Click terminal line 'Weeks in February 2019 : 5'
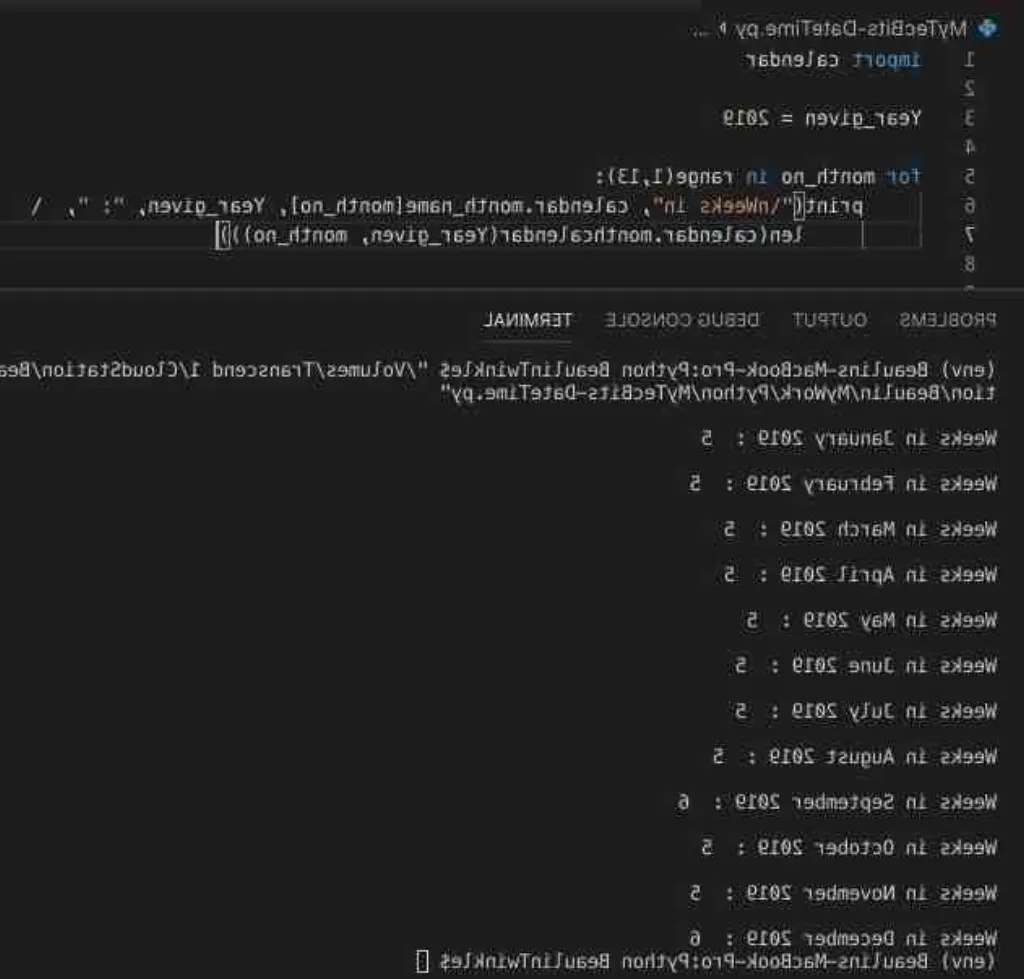The height and width of the screenshot is (979, 1024). point(842,483)
